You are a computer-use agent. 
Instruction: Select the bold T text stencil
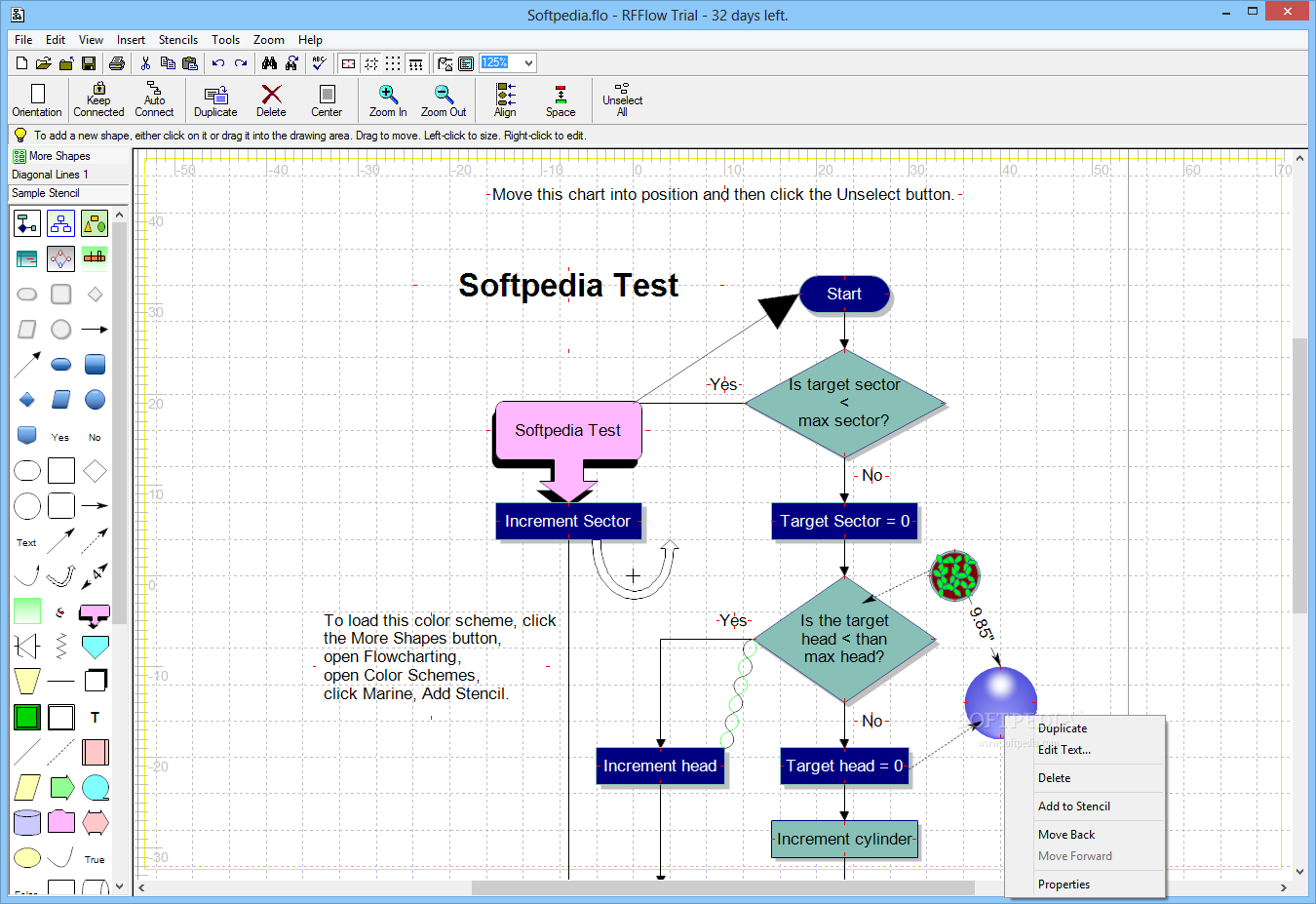coord(95,717)
